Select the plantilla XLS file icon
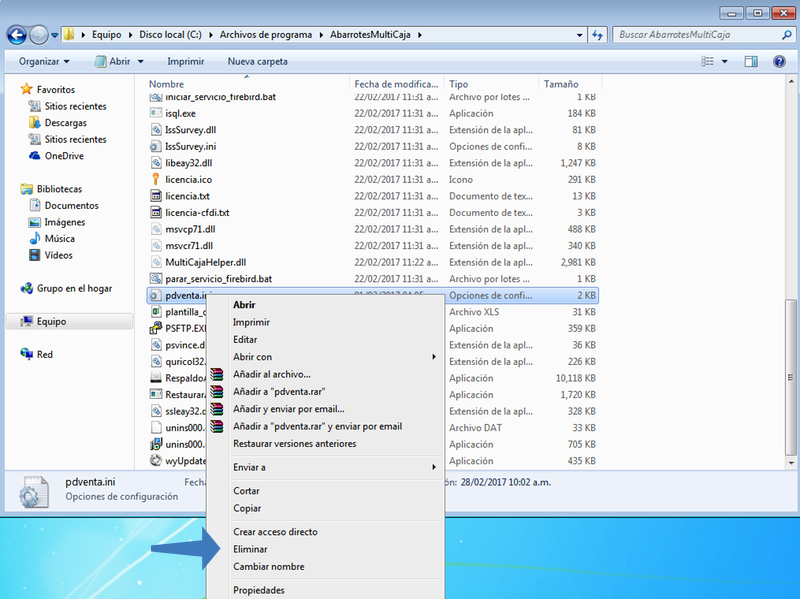The image size is (800, 599). [x=156, y=312]
